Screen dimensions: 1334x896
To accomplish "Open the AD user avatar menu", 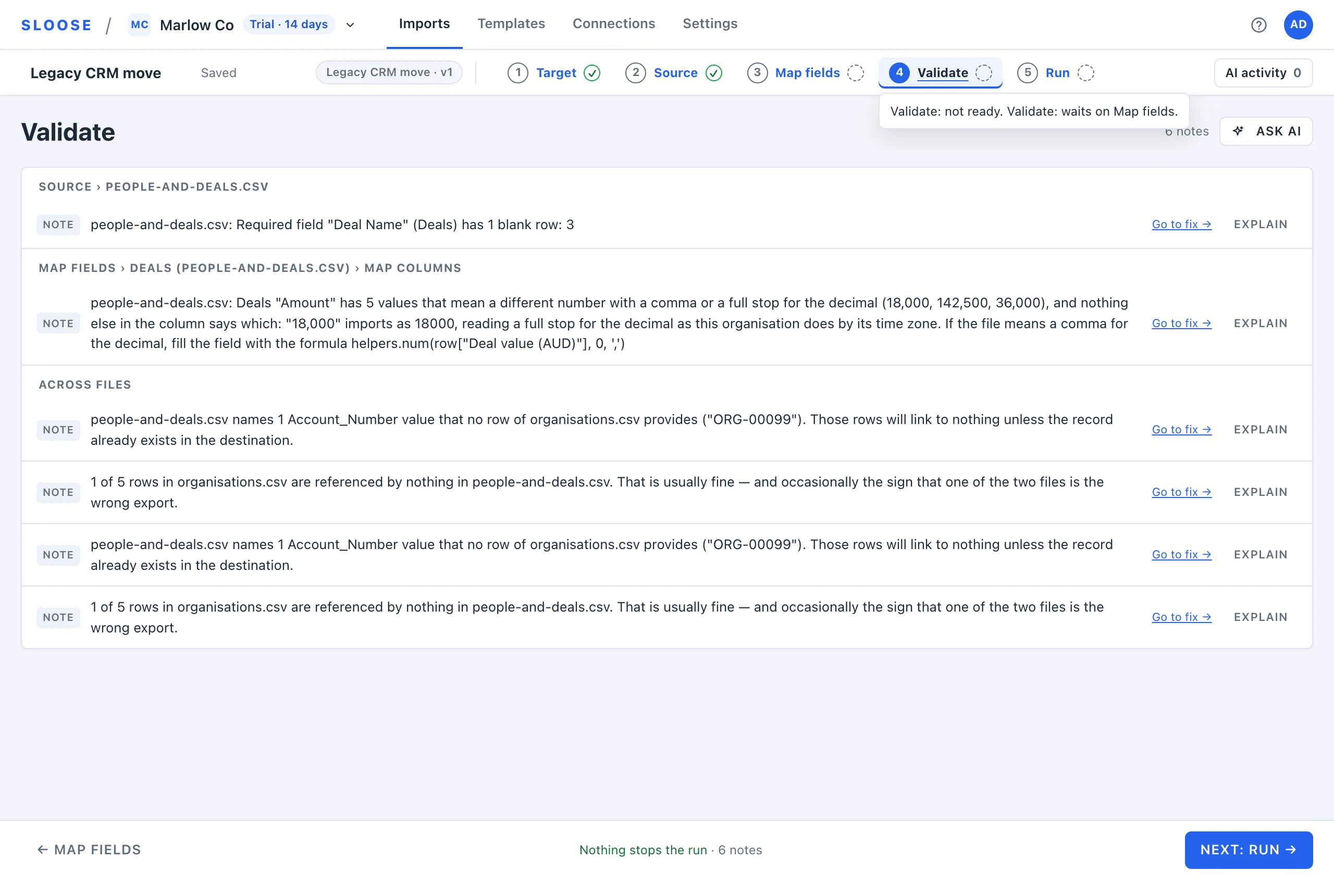I will coord(1298,24).
